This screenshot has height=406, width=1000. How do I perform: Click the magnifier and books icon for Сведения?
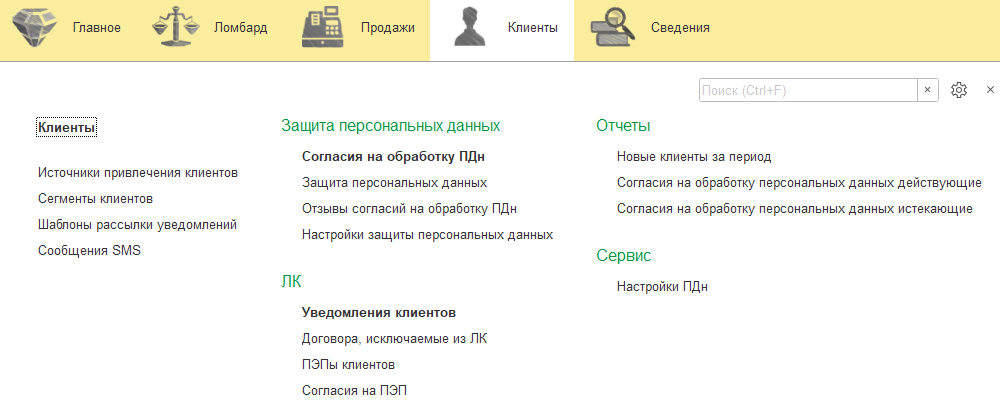coord(613,28)
